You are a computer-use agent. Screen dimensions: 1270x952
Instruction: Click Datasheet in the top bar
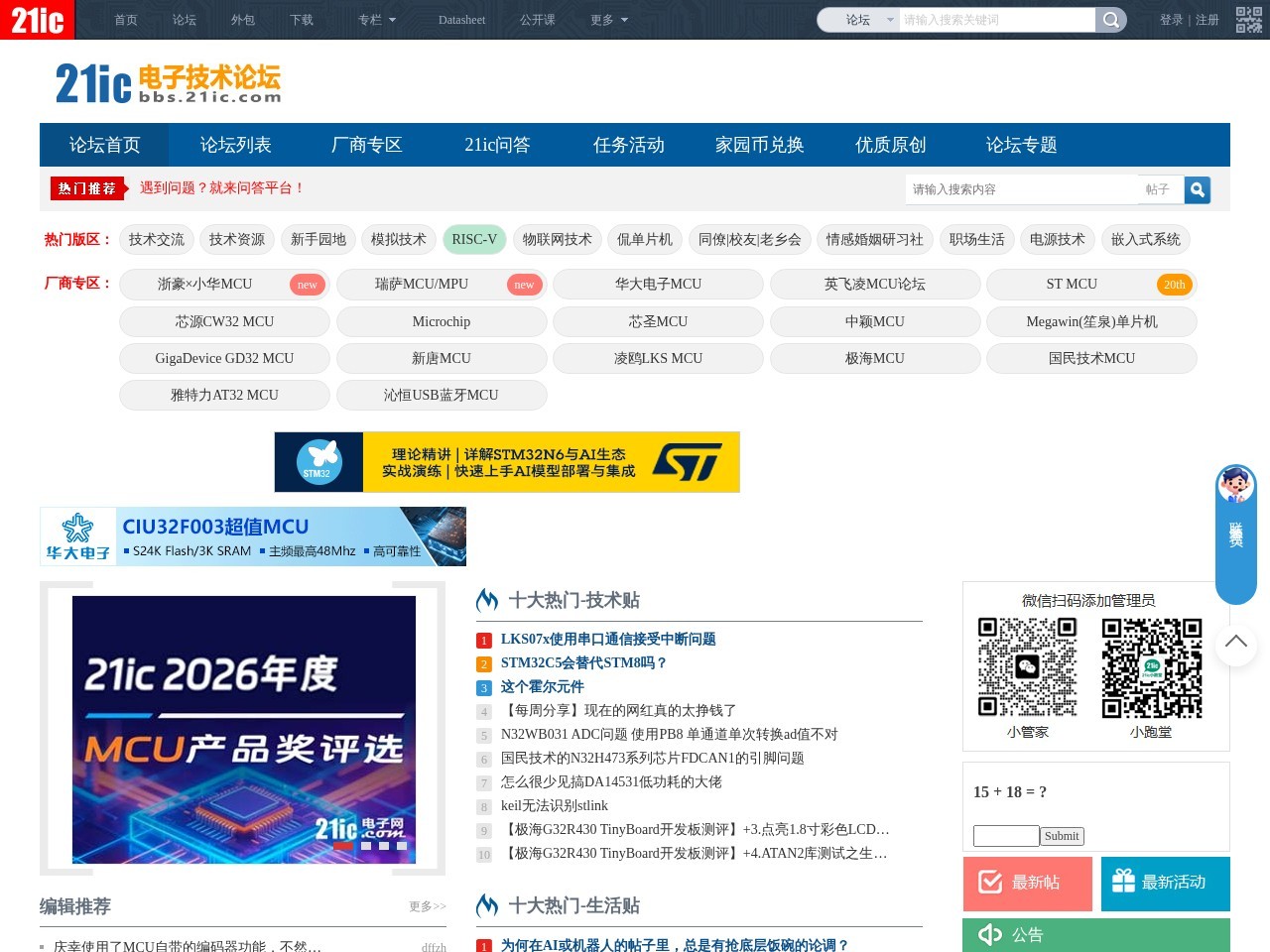(461, 20)
